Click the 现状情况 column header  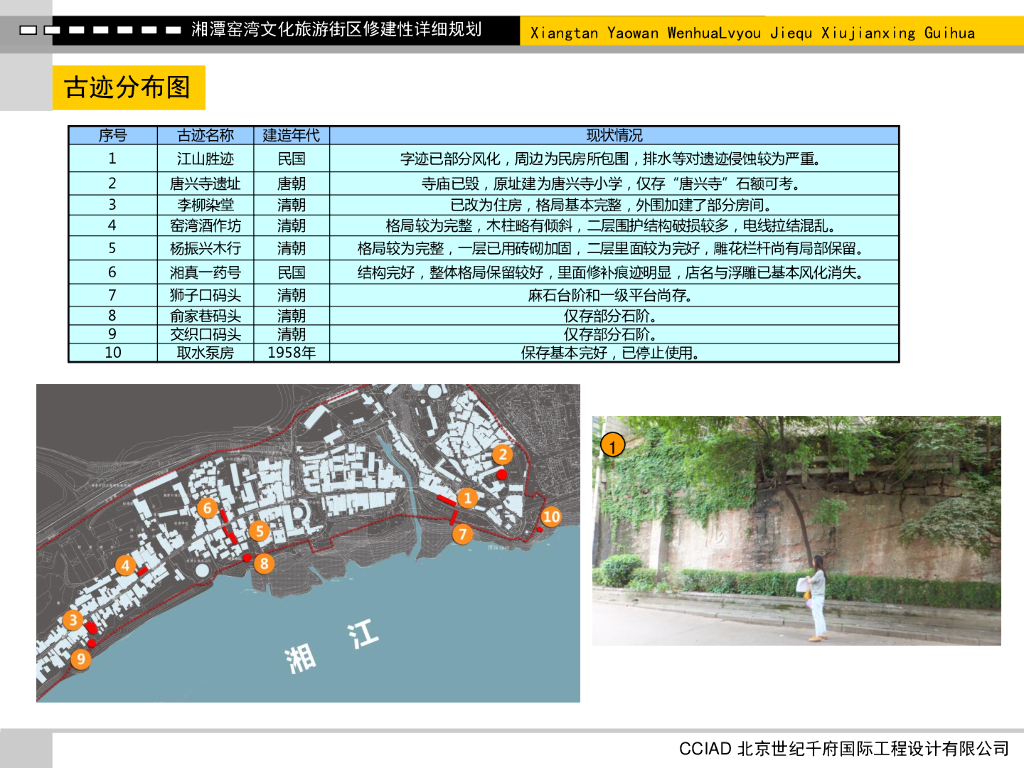614,135
